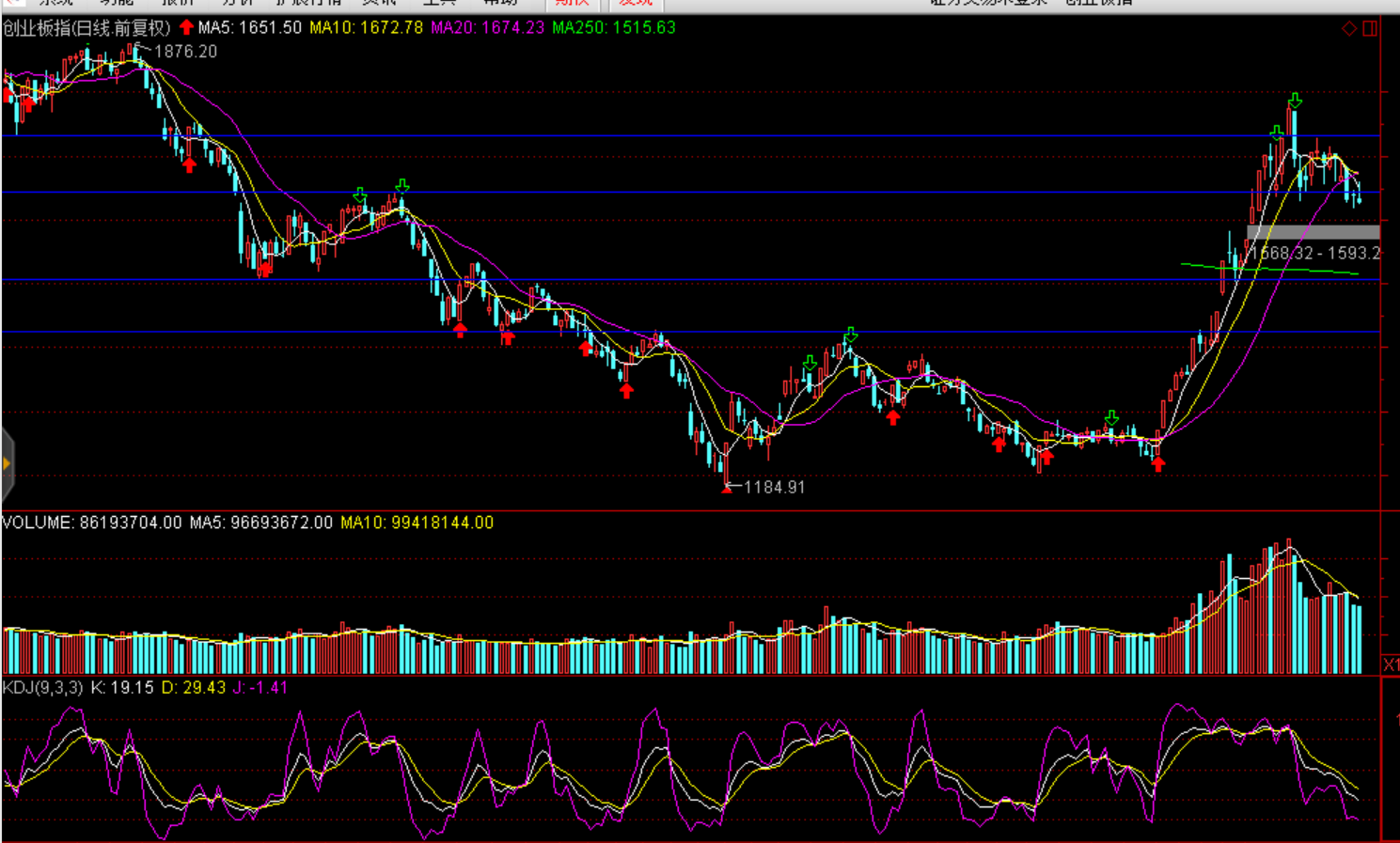Click the 1876.20 high price label
The image size is (1400, 843).
pos(185,52)
